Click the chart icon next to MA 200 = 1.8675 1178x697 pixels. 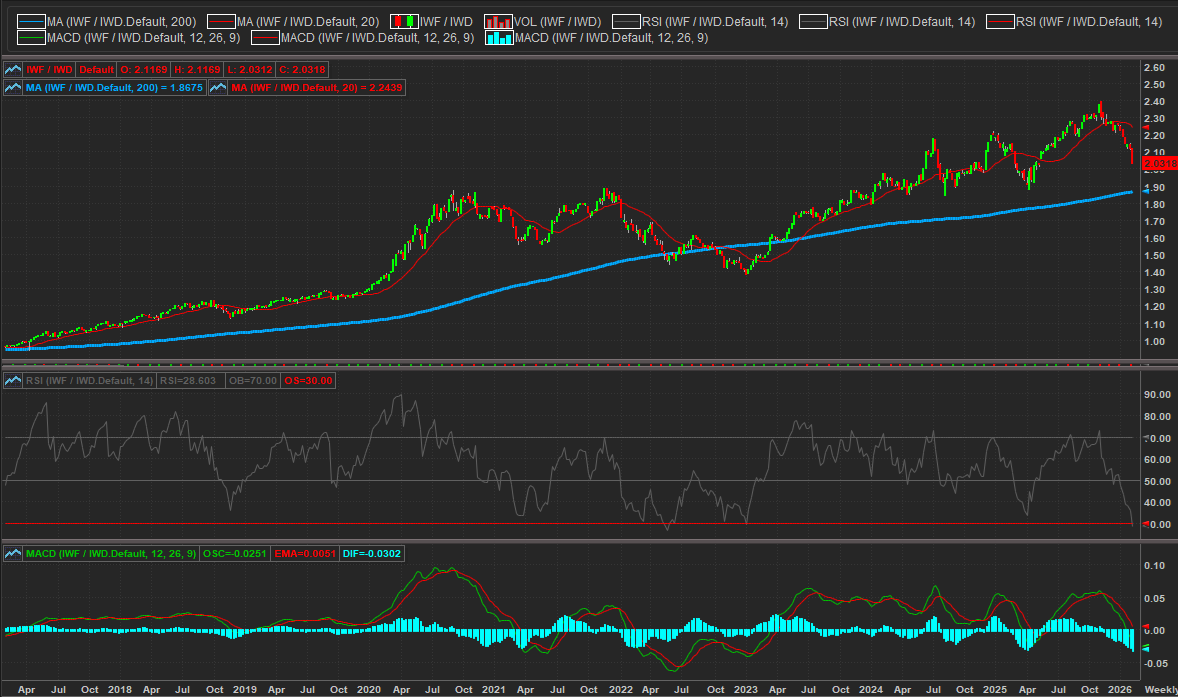[14, 88]
